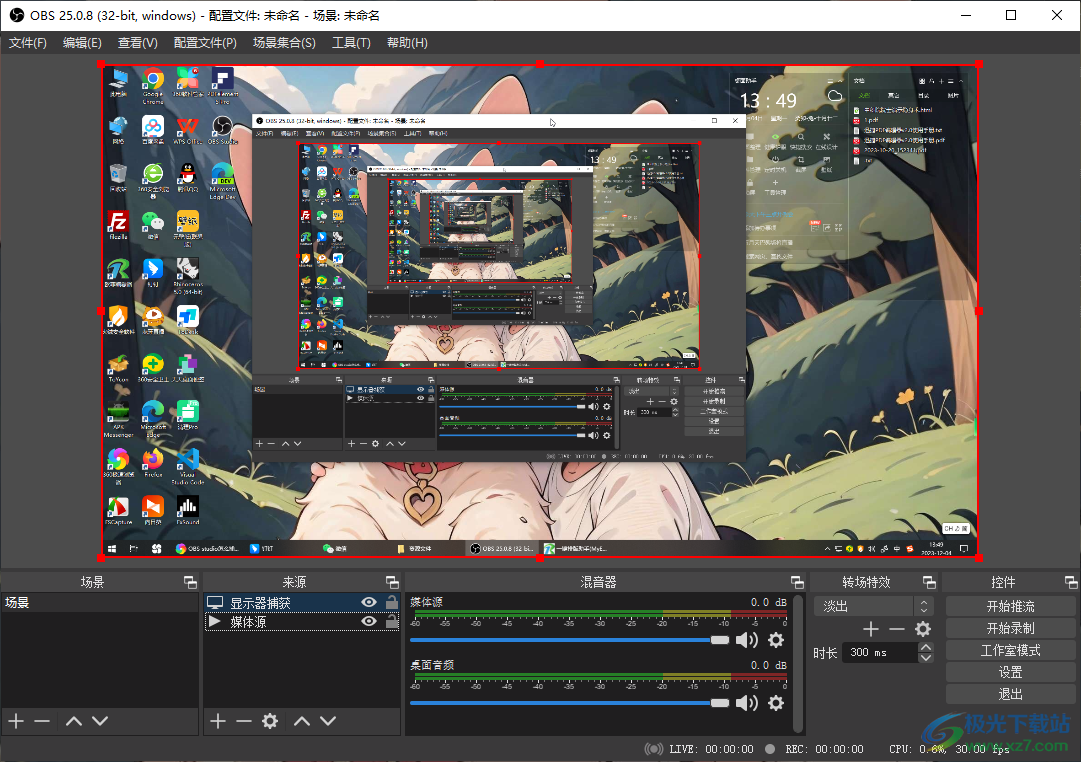
Task: Click the OBS logo in the title bar
Action: tap(17, 15)
